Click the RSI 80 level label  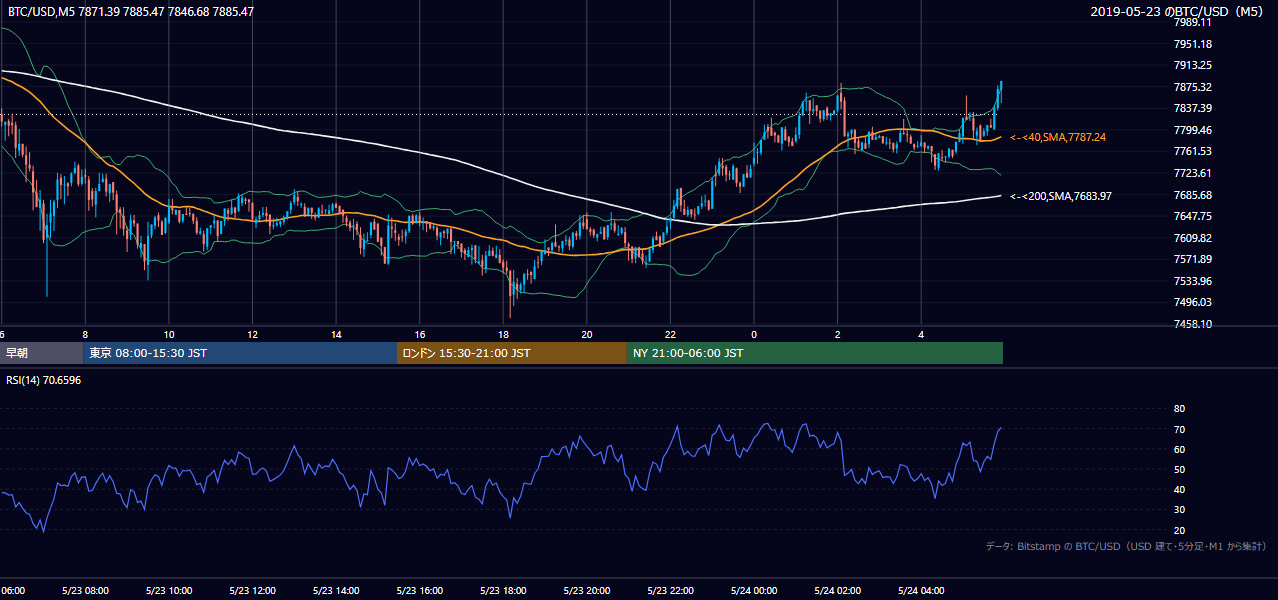[1179, 409]
